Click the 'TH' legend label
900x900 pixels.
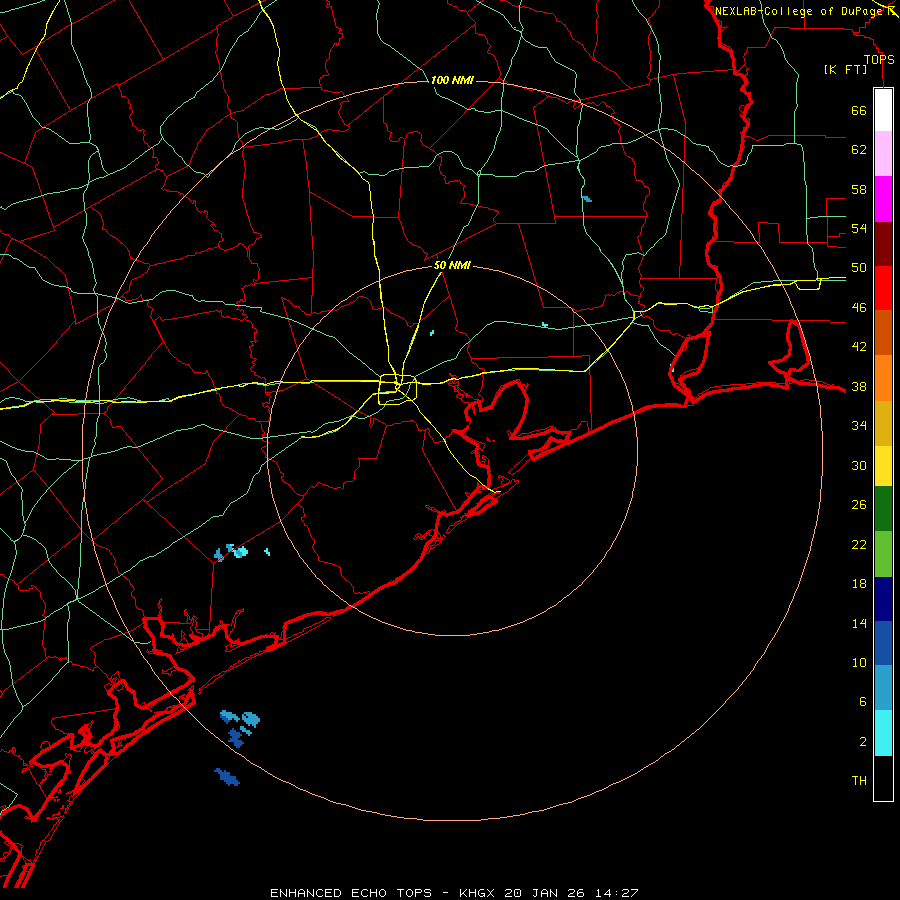pos(859,781)
